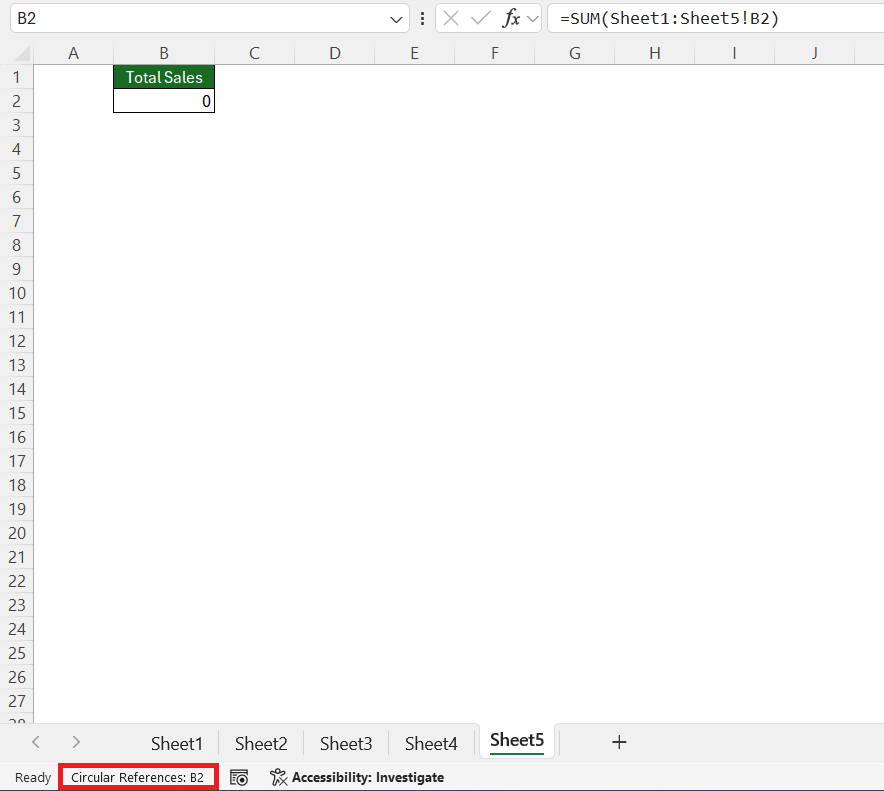This screenshot has height=791, width=884.
Task: Select column J header
Action: click(x=815, y=54)
